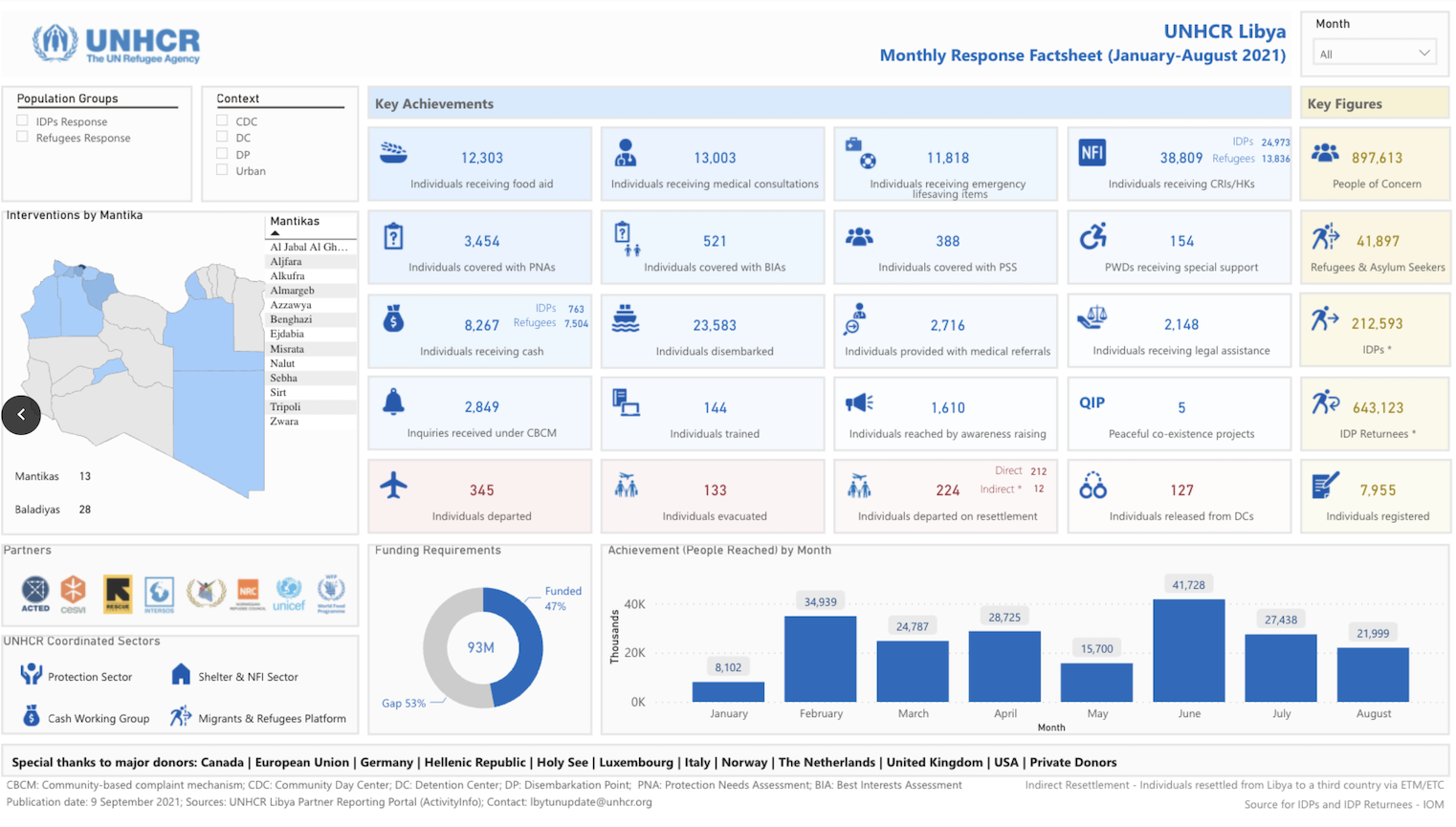Click the NRC partner logo
The image size is (1456, 827).
tap(248, 593)
